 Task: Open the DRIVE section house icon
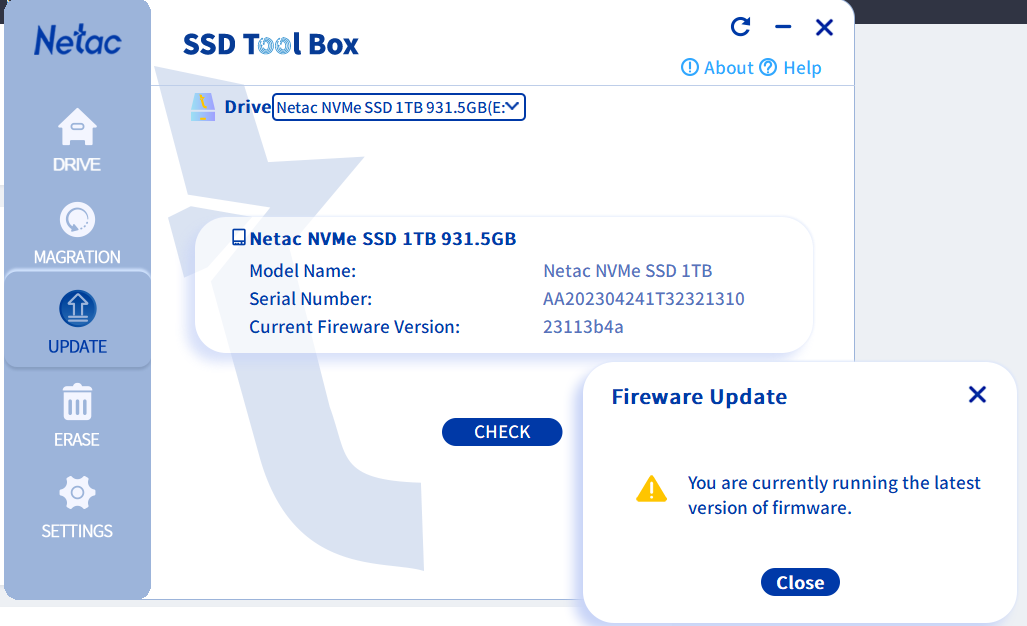point(77,126)
